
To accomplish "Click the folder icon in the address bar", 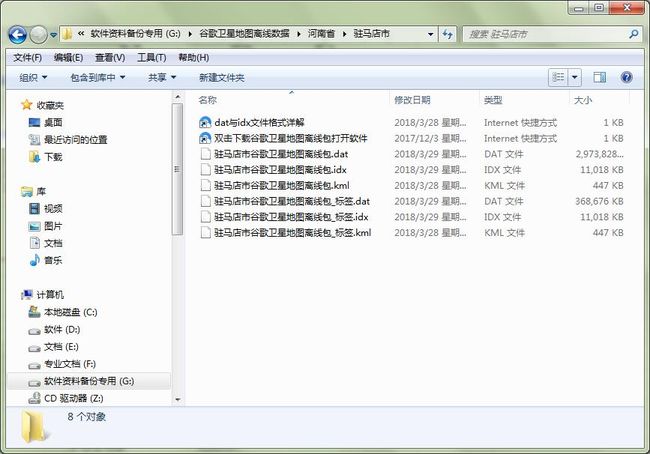I will click(x=67, y=34).
